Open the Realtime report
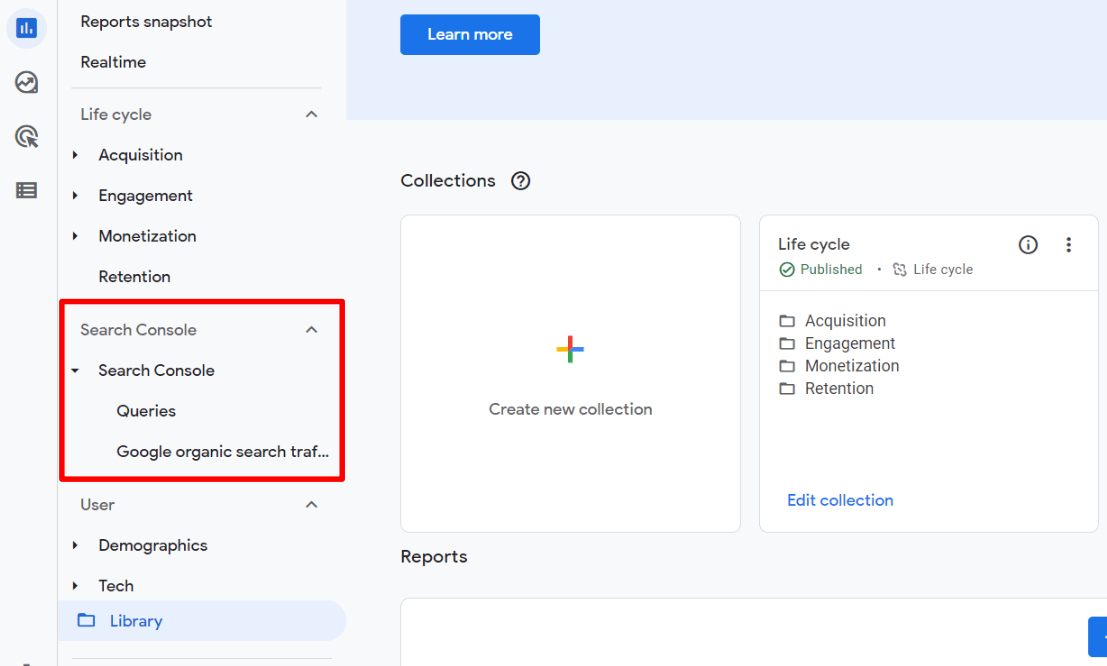This screenshot has width=1107, height=666. pos(113,62)
